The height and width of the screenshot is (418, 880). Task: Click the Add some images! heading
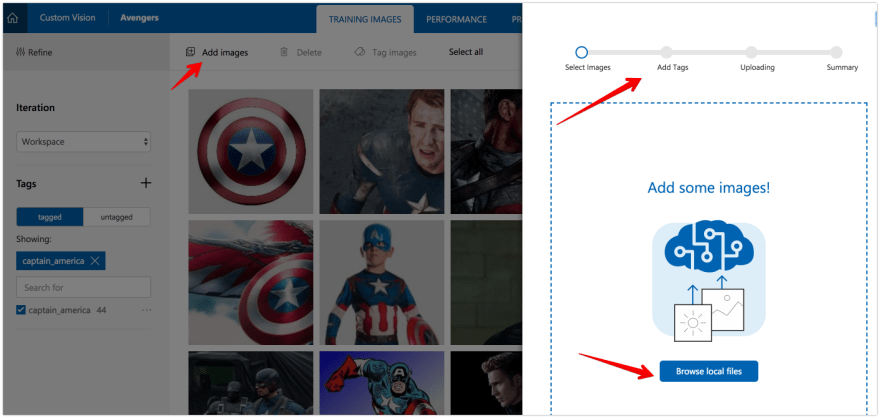point(709,187)
